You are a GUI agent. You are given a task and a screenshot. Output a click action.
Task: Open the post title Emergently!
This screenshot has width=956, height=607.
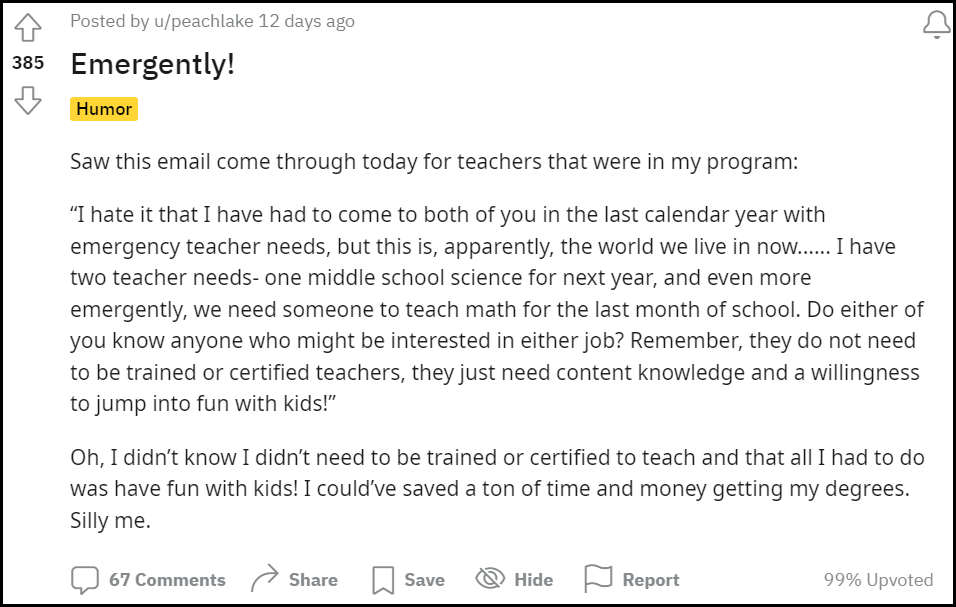click(152, 65)
